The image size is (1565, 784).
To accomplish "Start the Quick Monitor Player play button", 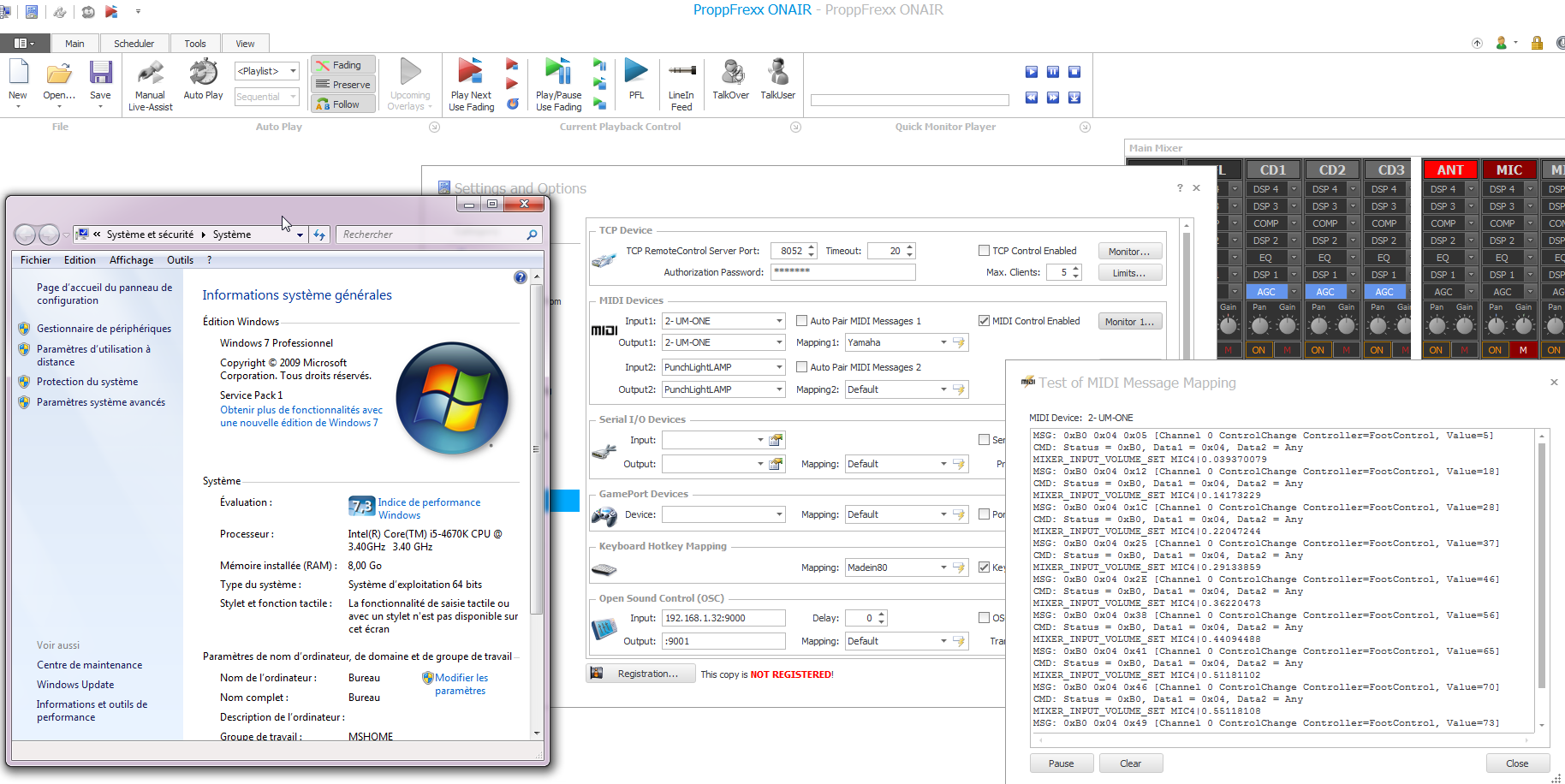I will [1032, 72].
